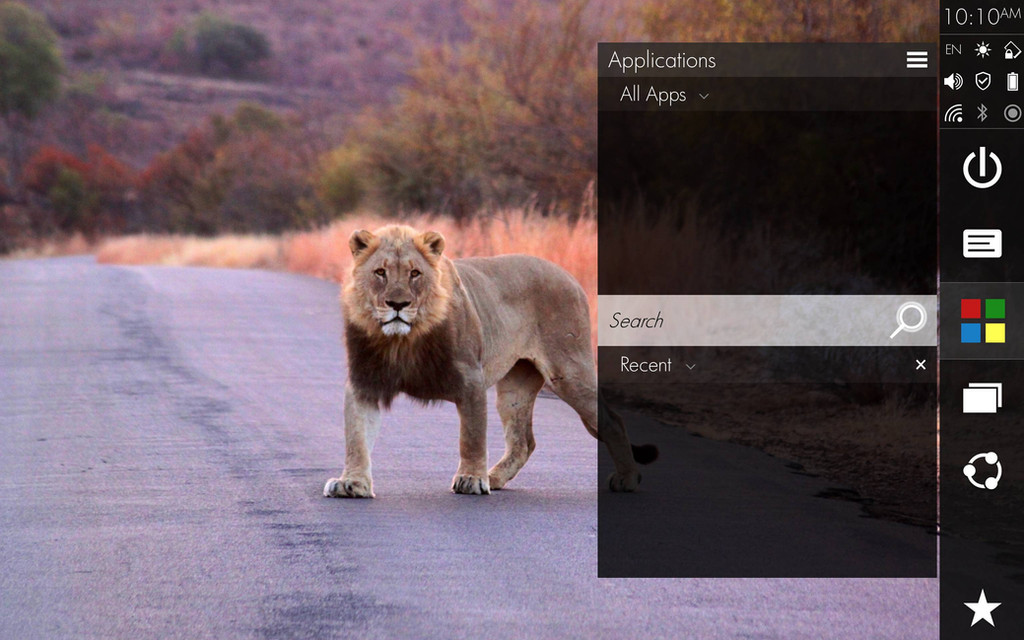Open the brightness sun icon
Image resolution: width=1024 pixels, height=640 pixels.
[x=982, y=49]
